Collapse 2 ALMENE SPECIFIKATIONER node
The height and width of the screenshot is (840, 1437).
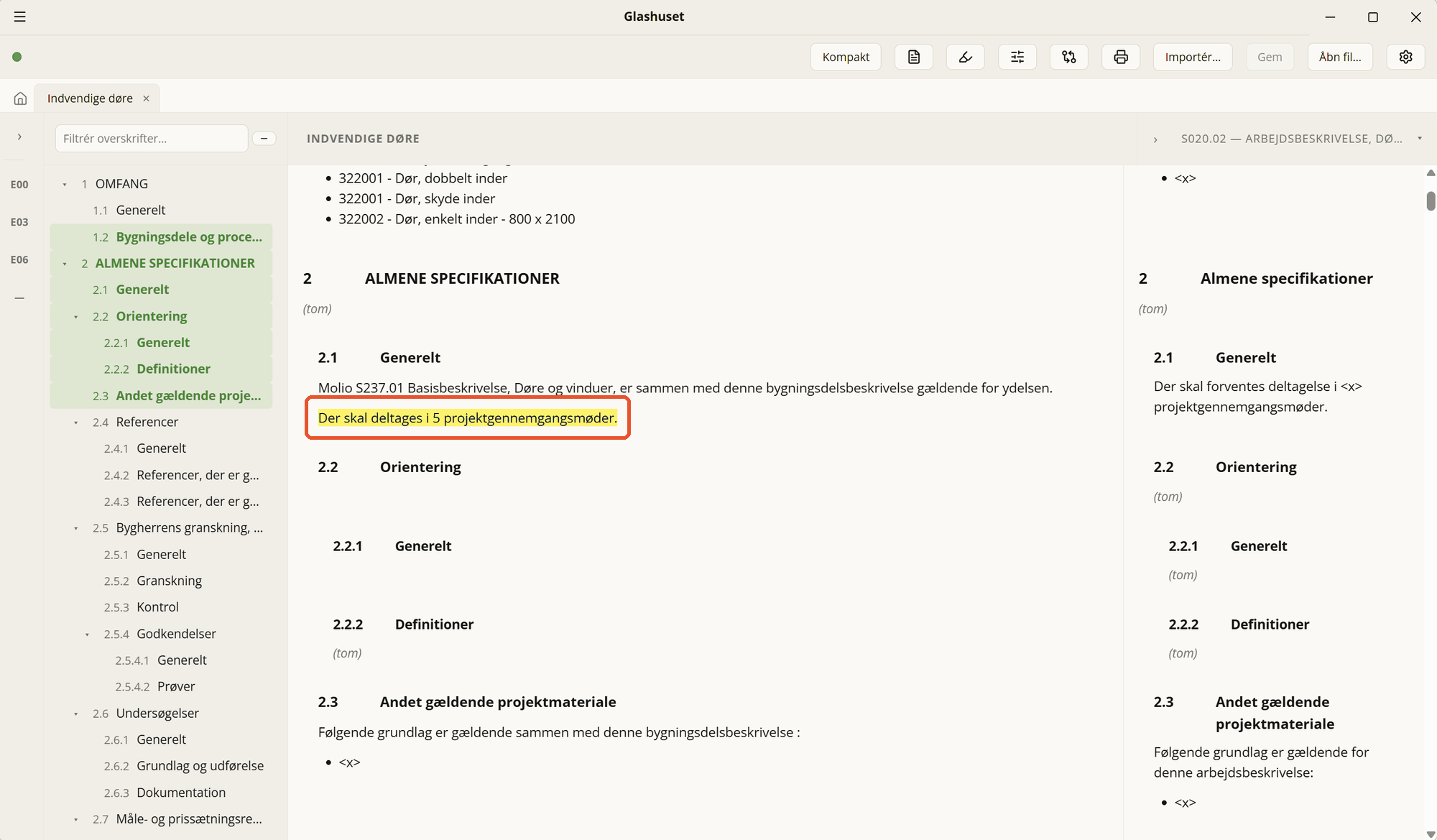pos(65,264)
